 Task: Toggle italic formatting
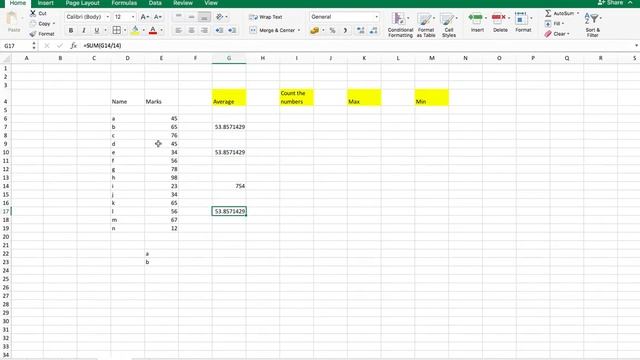(84, 30)
